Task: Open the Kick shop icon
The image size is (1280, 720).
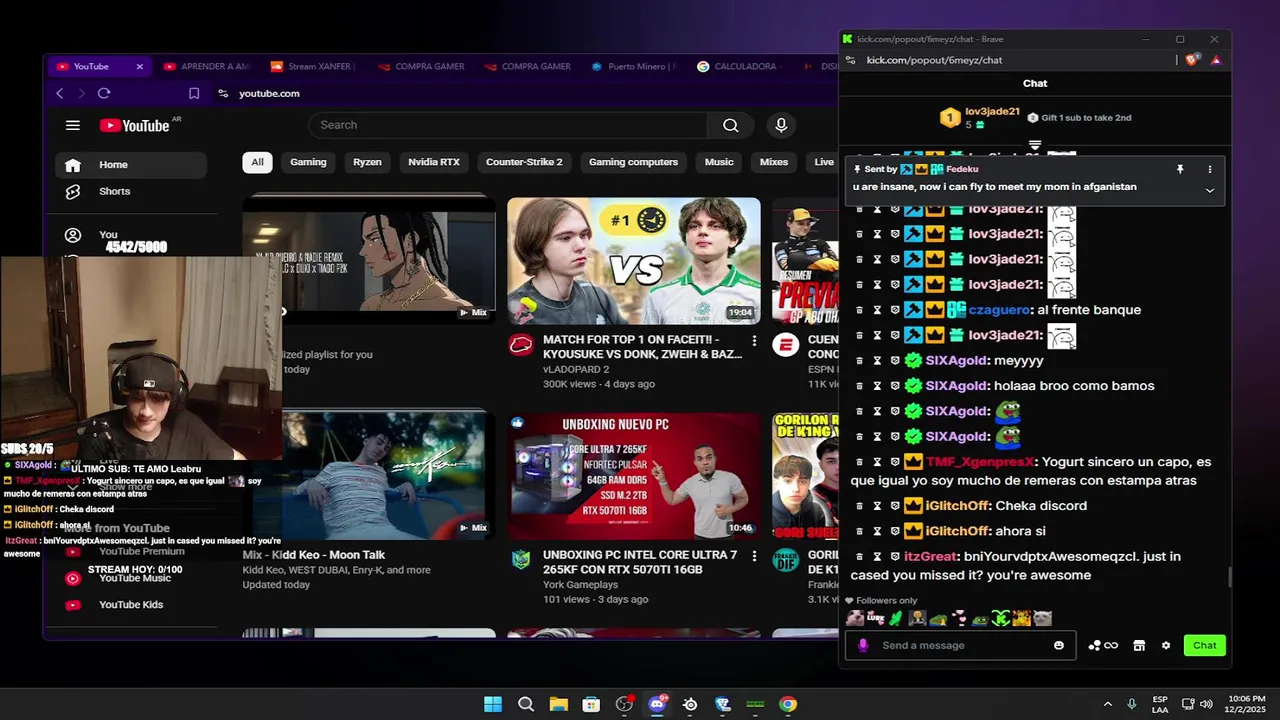Action: pos(1139,645)
